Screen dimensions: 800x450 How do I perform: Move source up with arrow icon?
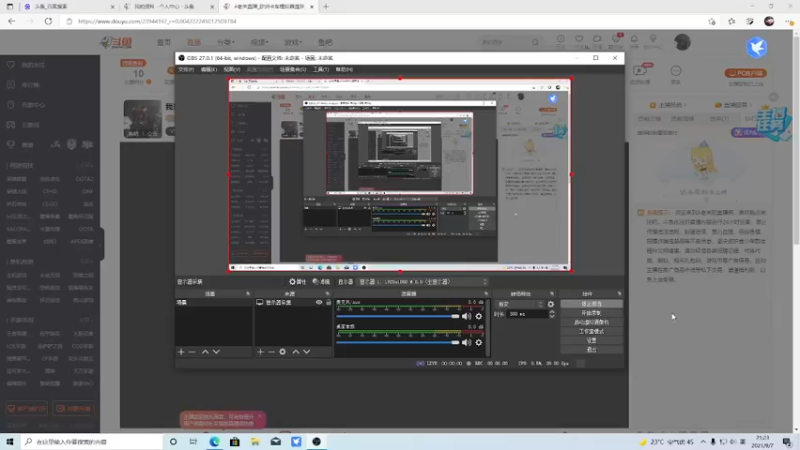[x=295, y=352]
